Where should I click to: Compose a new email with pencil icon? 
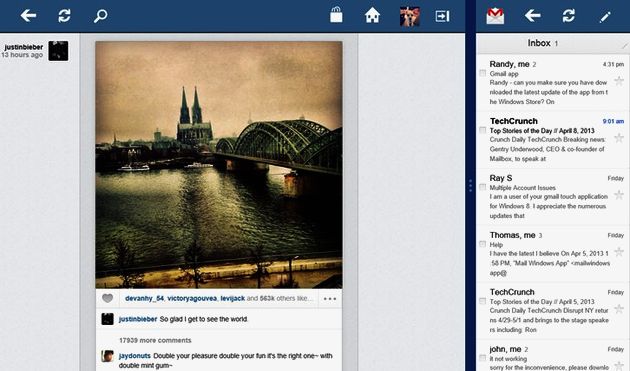click(x=605, y=16)
